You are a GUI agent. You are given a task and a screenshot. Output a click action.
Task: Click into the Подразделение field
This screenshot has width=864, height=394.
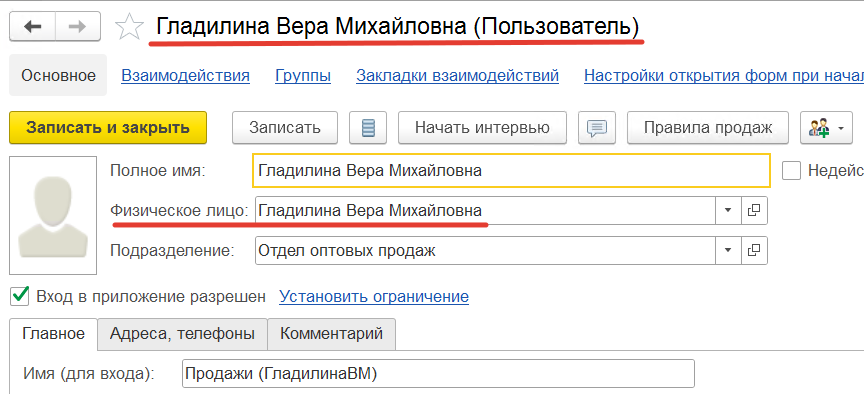pyautogui.click(x=485, y=251)
